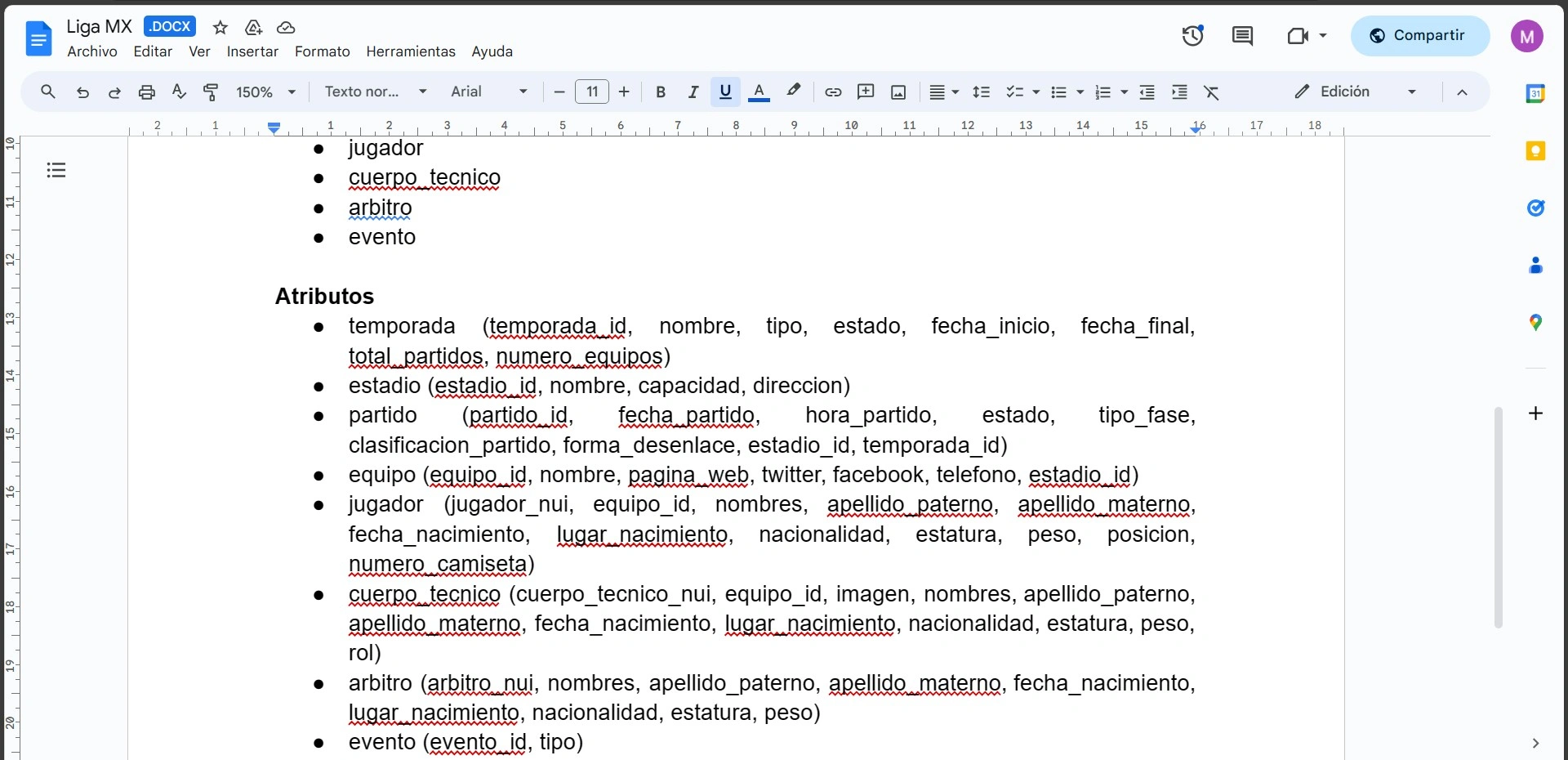Open the comments panel icon
The image size is (1568, 760).
(1242, 35)
